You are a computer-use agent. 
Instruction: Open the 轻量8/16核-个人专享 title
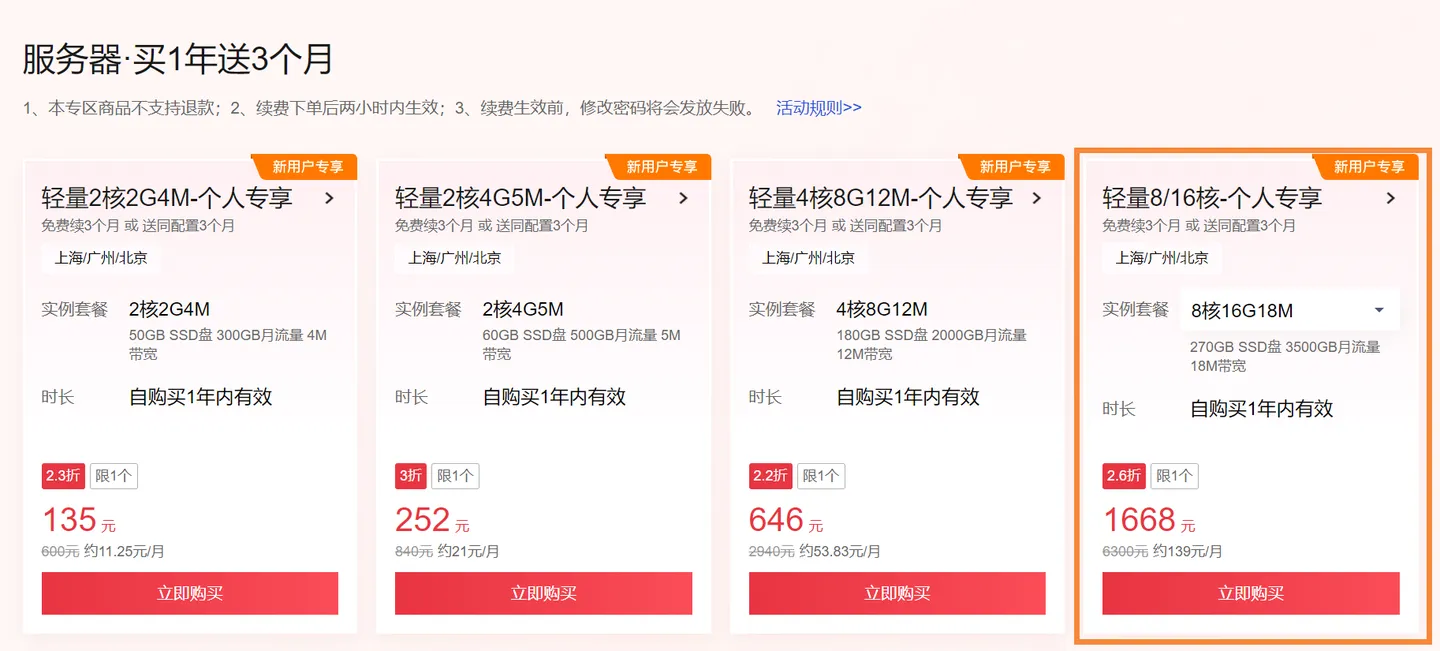point(1212,198)
